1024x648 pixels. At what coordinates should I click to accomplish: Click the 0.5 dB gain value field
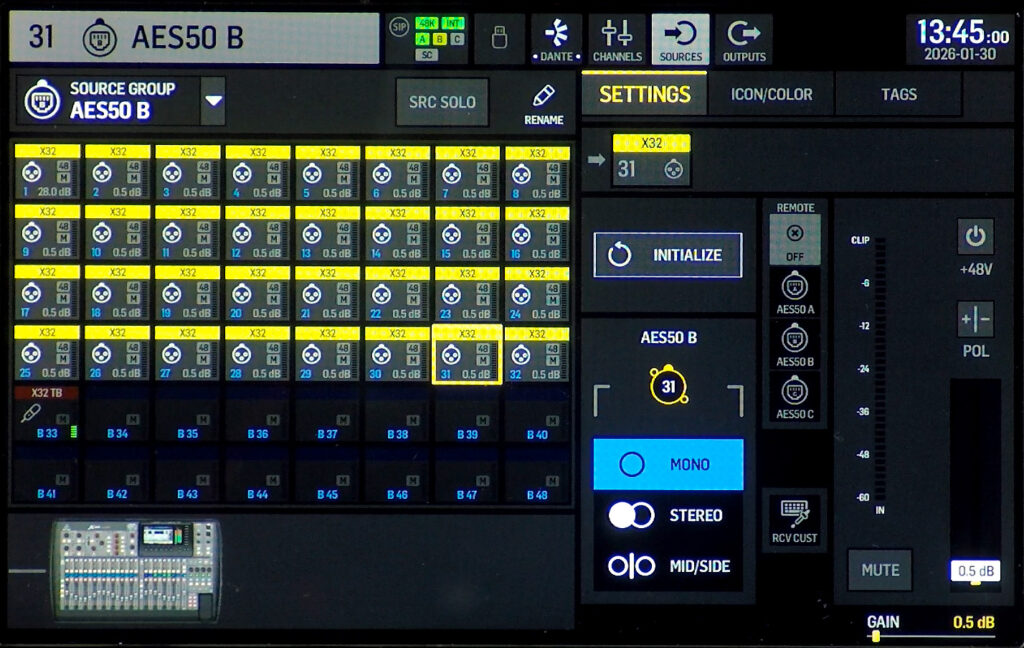click(x=976, y=570)
